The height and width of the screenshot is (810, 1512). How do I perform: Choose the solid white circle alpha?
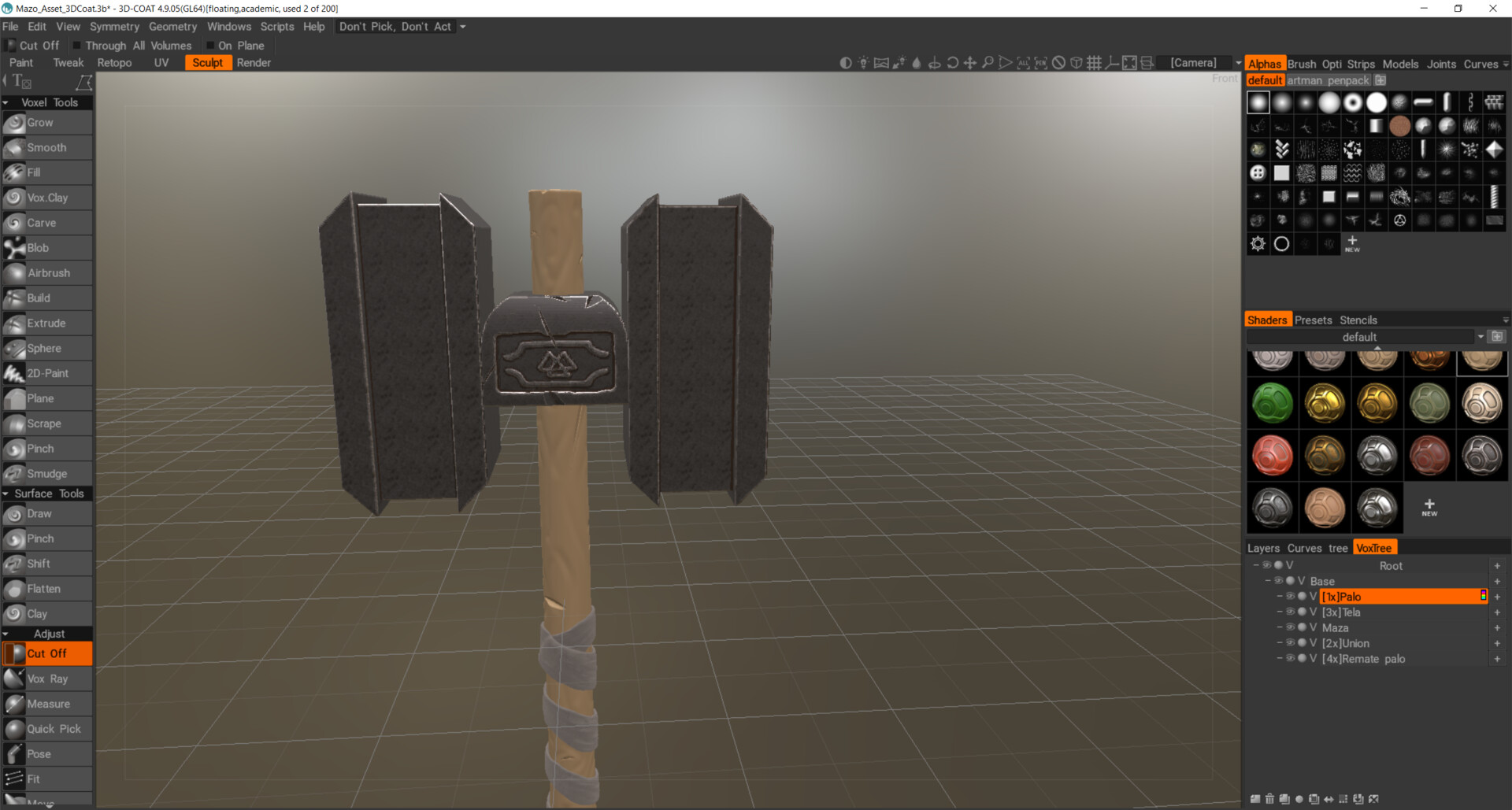tap(1376, 103)
